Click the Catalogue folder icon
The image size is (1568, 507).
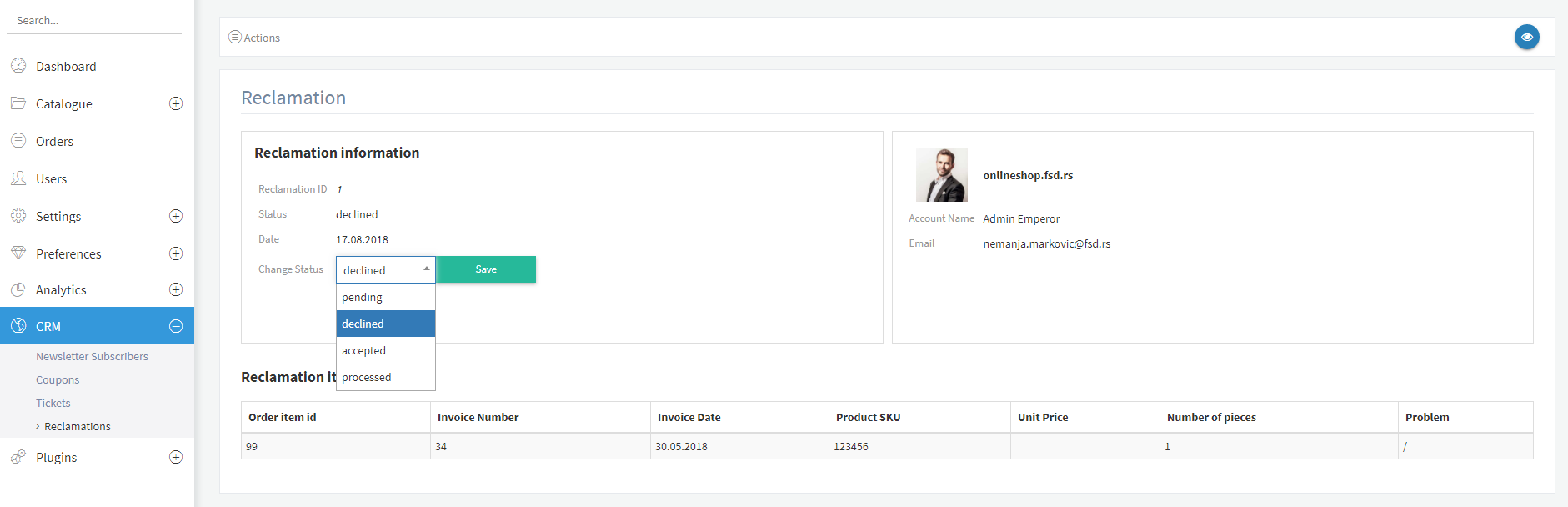(x=18, y=103)
